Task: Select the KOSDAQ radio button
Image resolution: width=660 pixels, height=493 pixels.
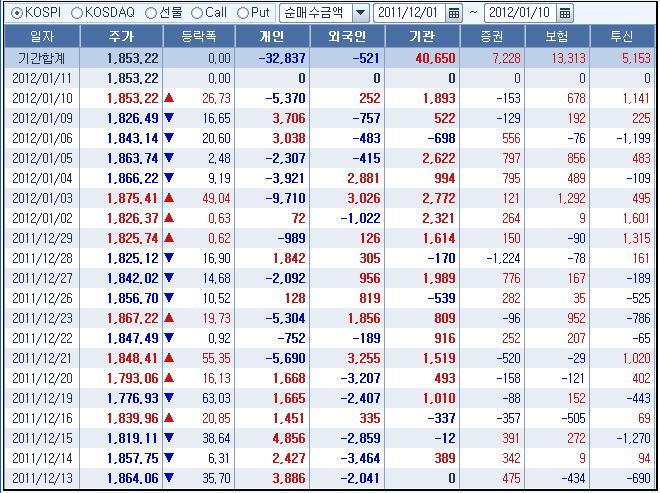Action: (77, 13)
